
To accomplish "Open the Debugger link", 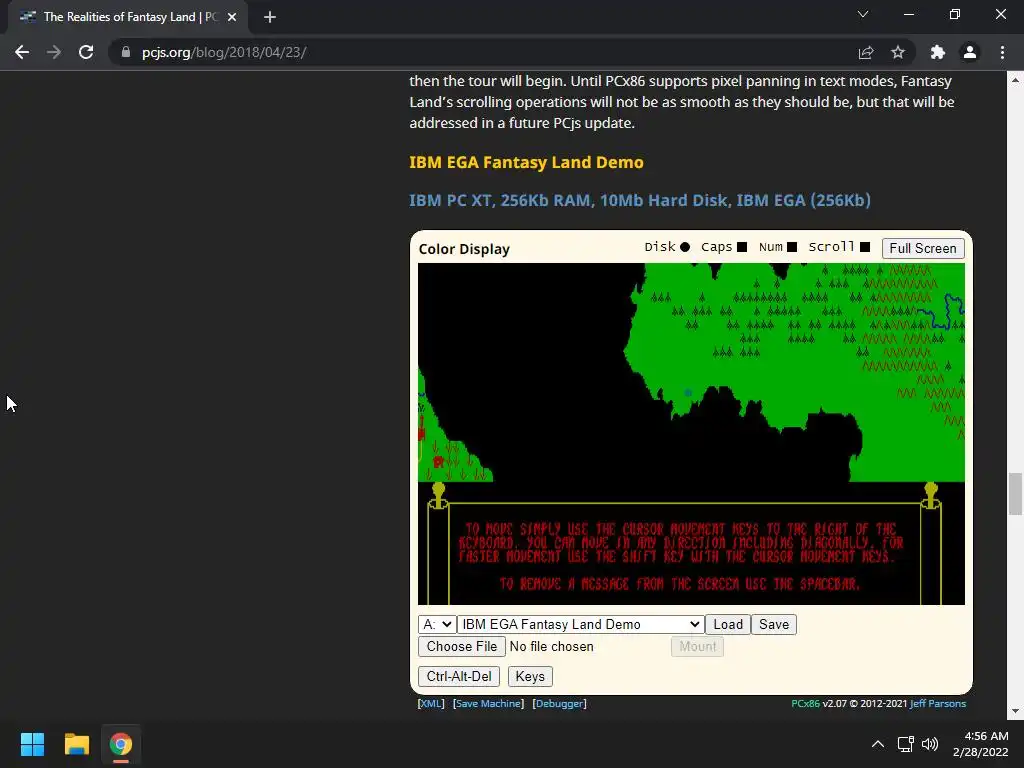I will pyautogui.click(x=560, y=703).
